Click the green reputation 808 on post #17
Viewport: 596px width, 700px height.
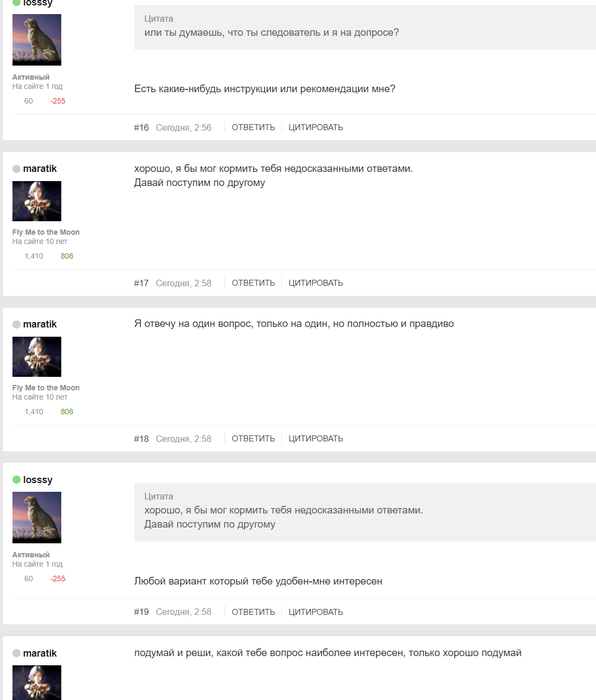click(67, 256)
